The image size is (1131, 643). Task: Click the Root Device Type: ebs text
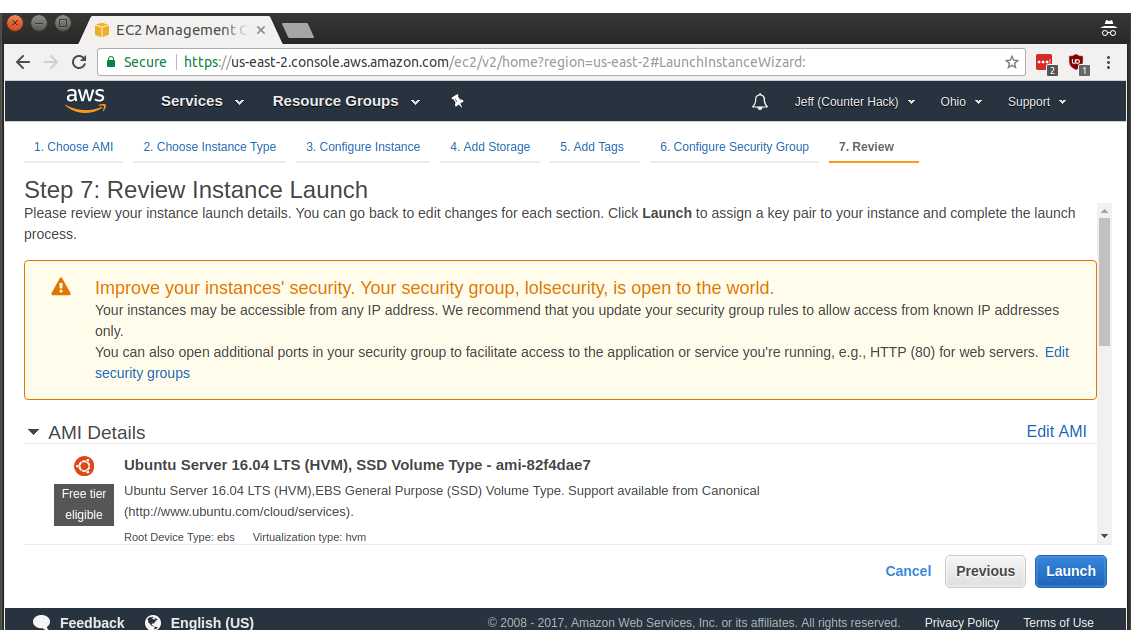179,537
